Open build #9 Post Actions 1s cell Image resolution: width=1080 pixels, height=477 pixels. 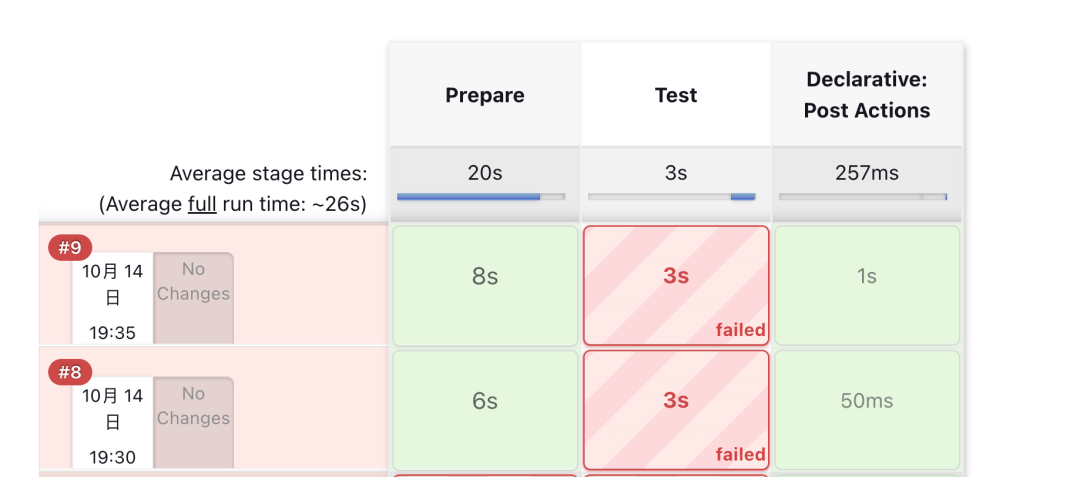coord(867,286)
